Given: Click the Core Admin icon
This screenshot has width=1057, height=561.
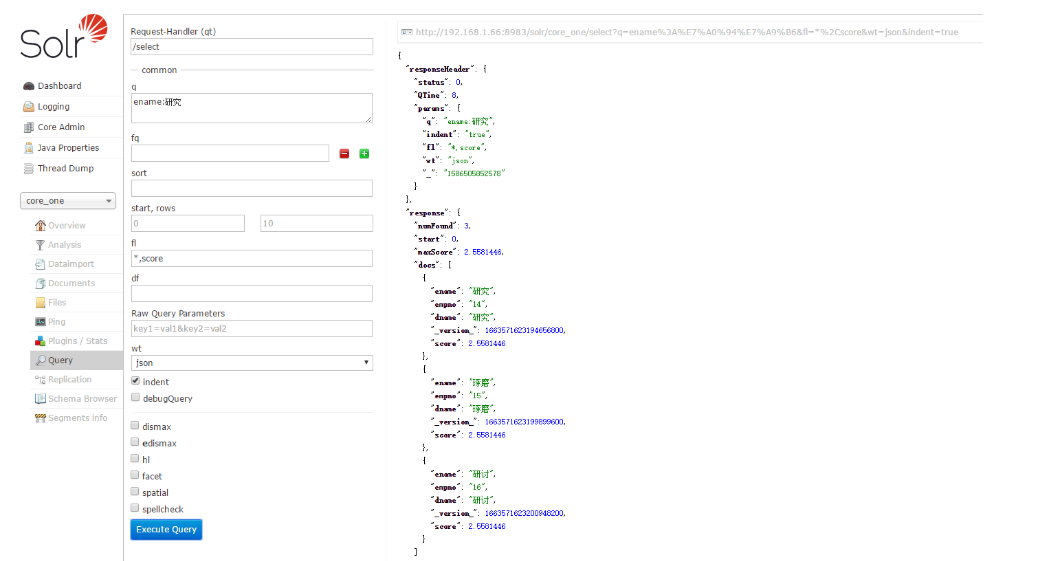Looking at the screenshot, I should (x=28, y=127).
